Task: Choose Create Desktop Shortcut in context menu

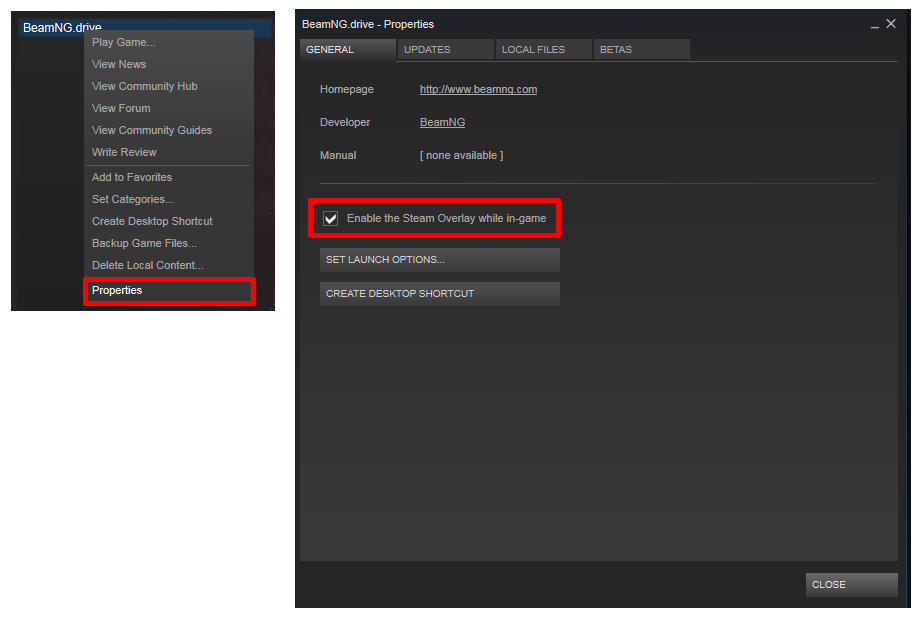Action: click(169, 221)
